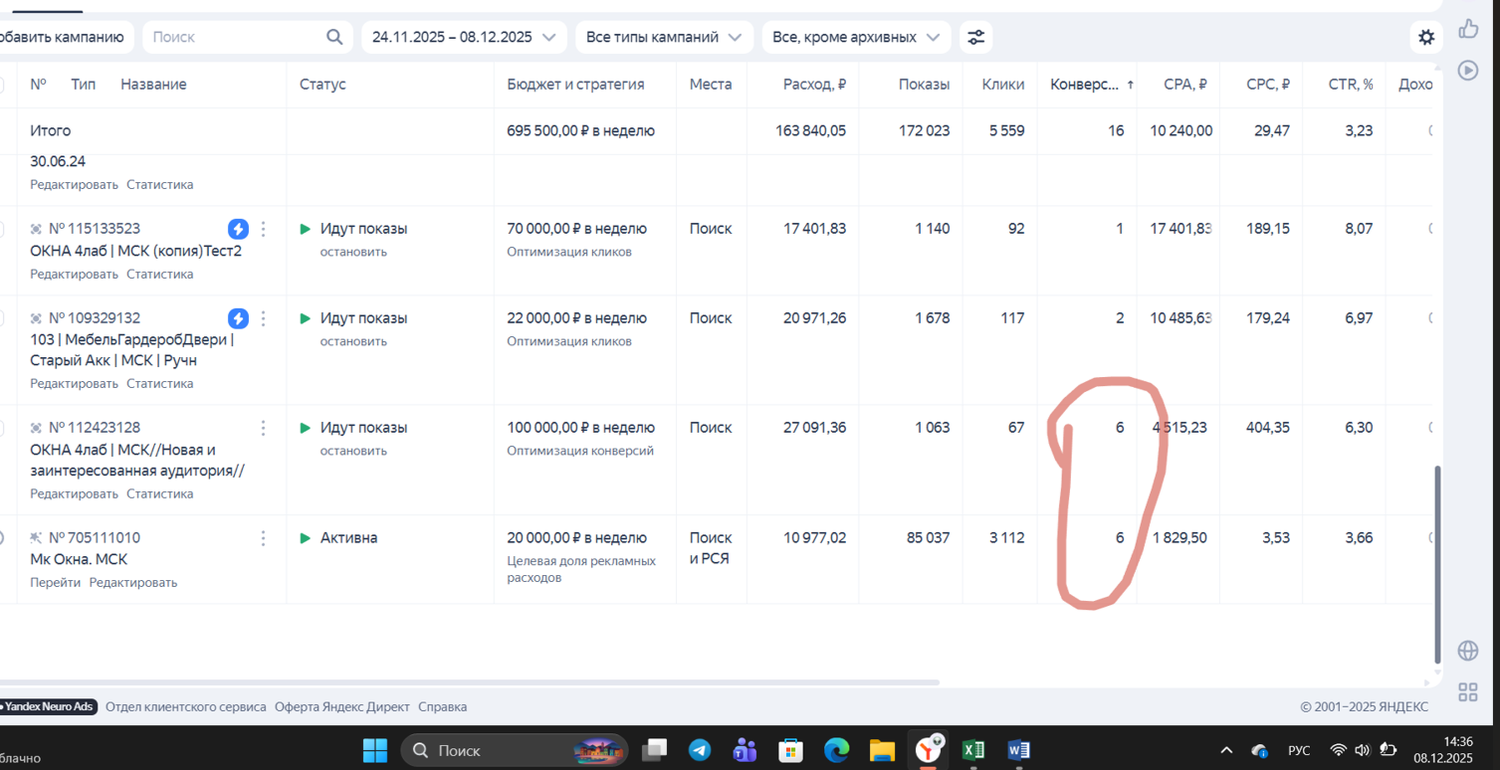Click Перейти under Мк Окна. МСК
Viewport: 1500px width, 770px height.
(55, 583)
